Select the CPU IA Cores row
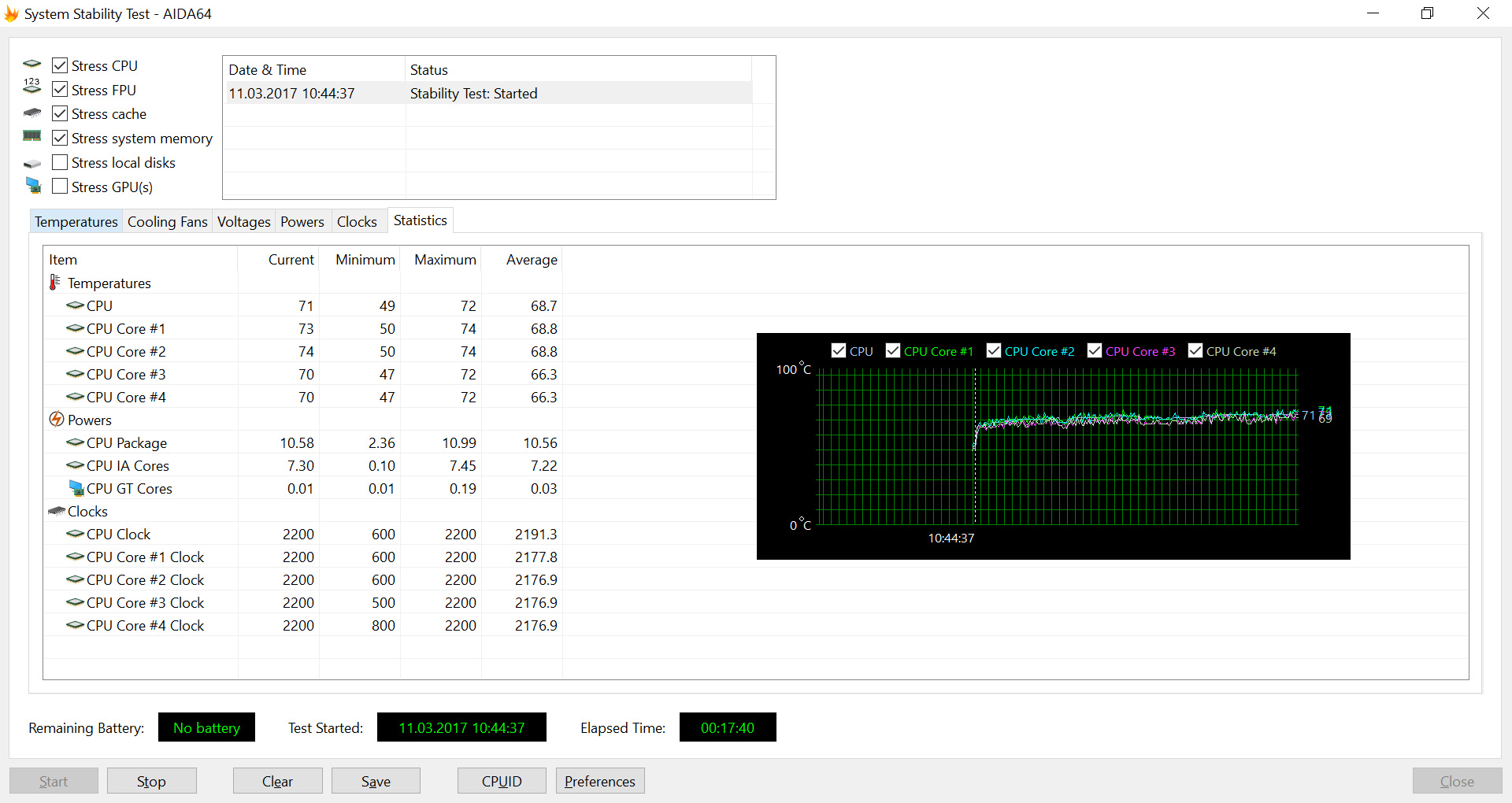Image resolution: width=1512 pixels, height=803 pixels. point(303,465)
